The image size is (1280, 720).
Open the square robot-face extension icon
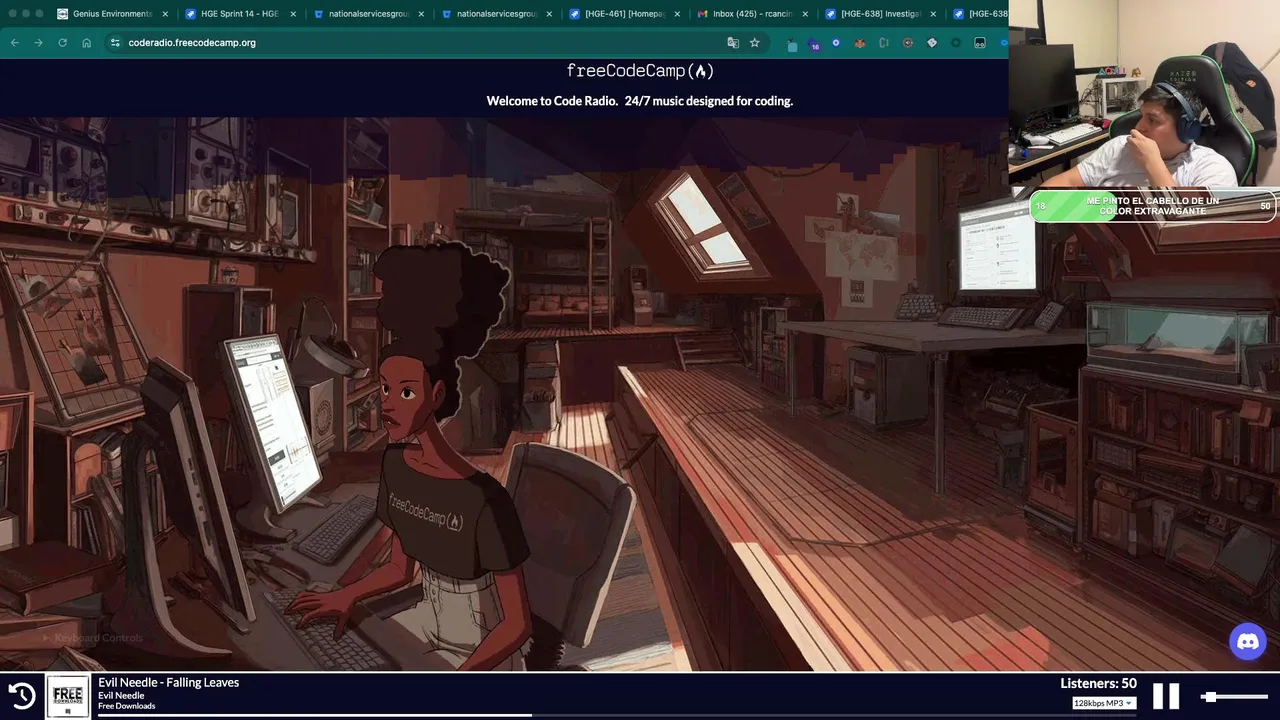coord(980,43)
